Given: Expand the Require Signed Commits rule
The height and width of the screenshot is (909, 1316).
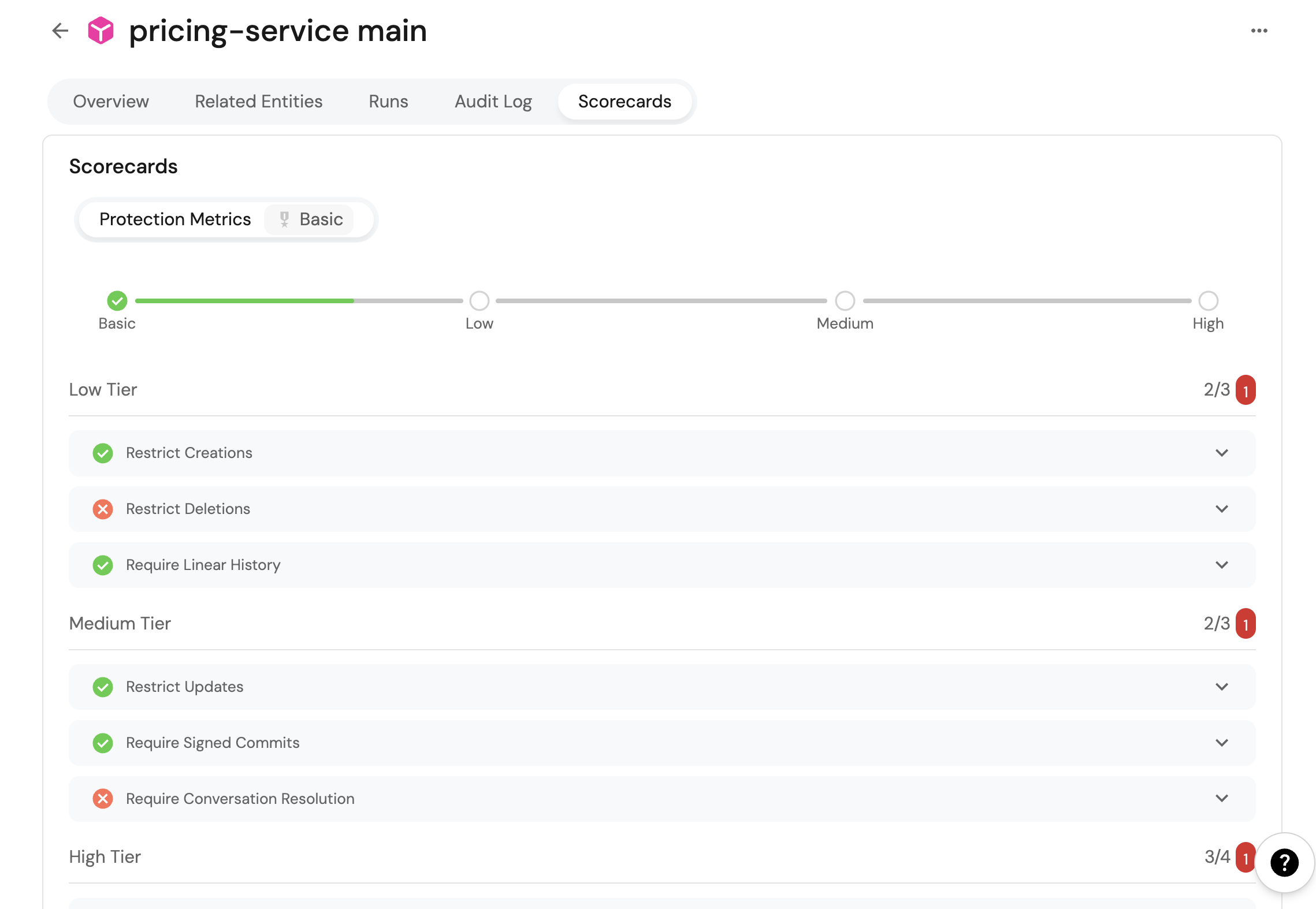Looking at the screenshot, I should pos(1221,743).
